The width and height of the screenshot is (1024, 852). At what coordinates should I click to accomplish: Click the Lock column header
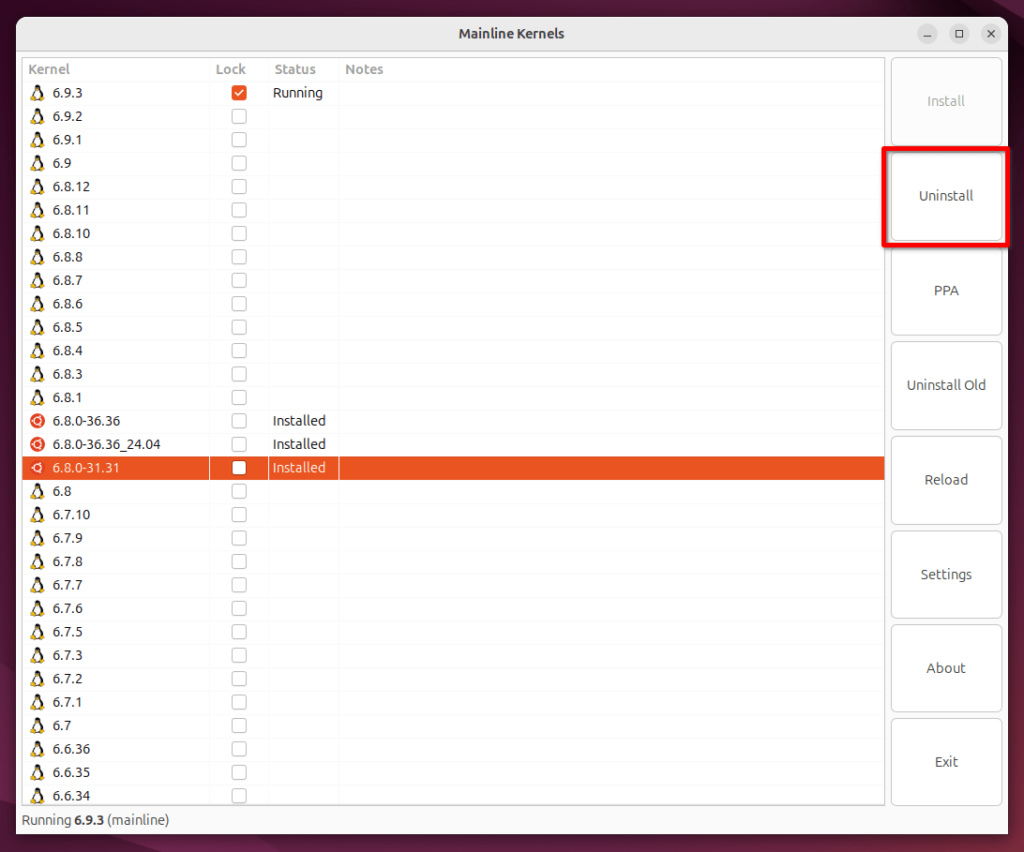pyautogui.click(x=238, y=69)
